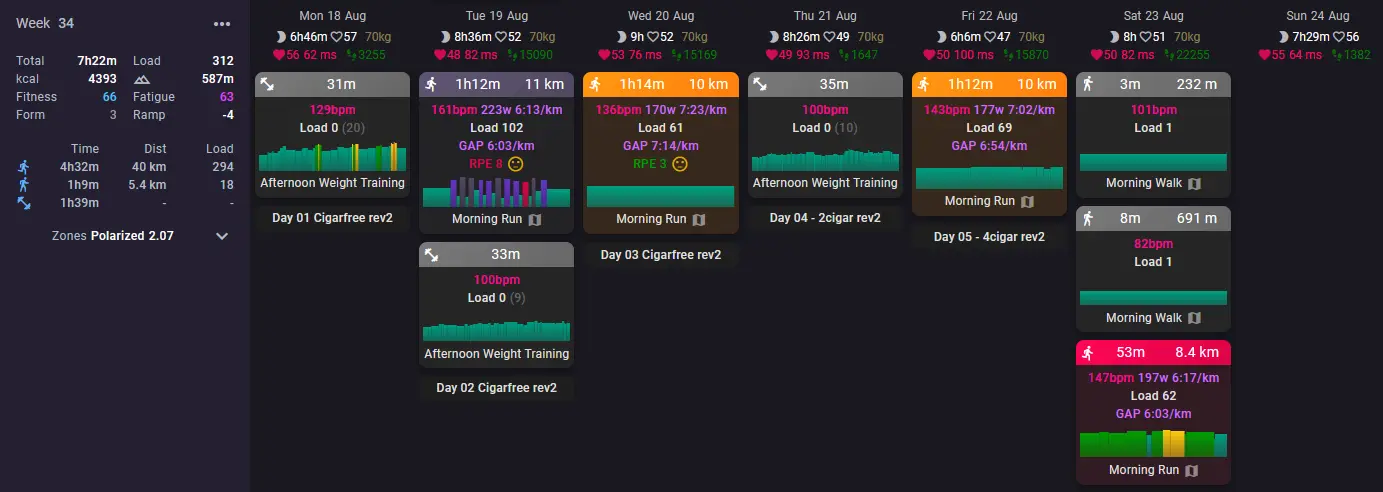Open Tuesday's Afternoon Weight Training activity title
This screenshot has height=492, width=1383.
(x=496, y=353)
